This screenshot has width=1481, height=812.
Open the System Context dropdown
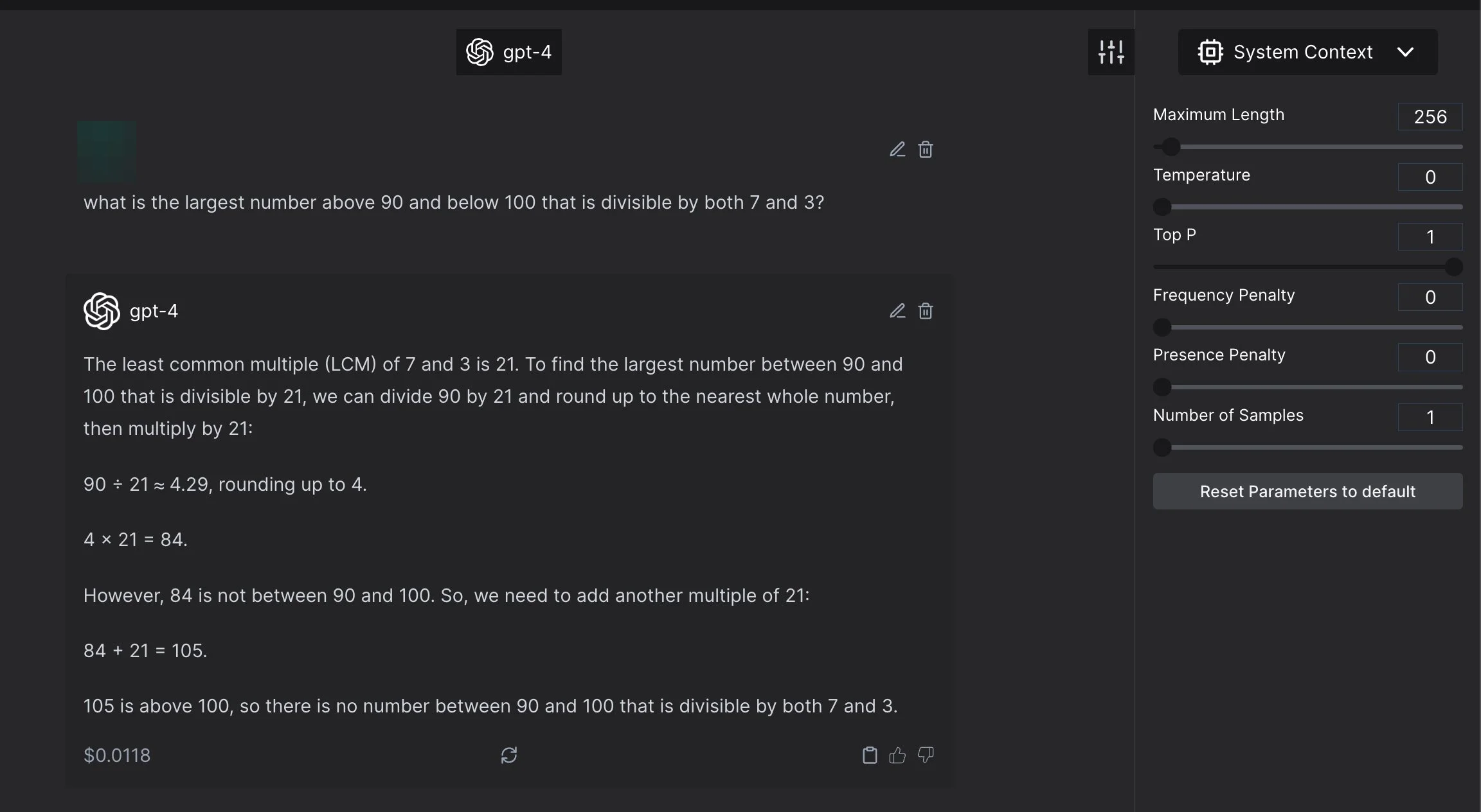pyautogui.click(x=1307, y=52)
